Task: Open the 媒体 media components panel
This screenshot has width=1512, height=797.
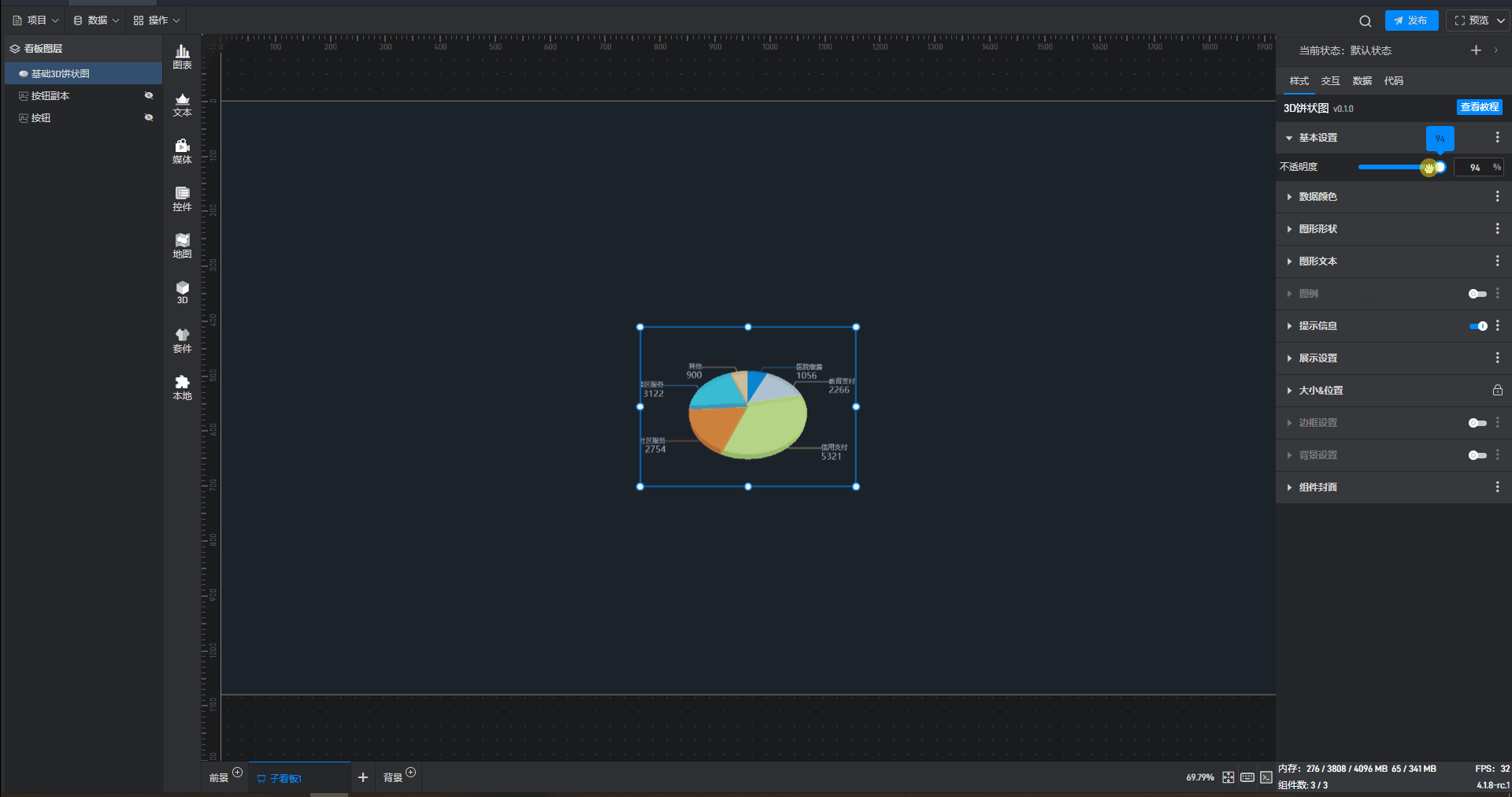Action: [x=182, y=151]
